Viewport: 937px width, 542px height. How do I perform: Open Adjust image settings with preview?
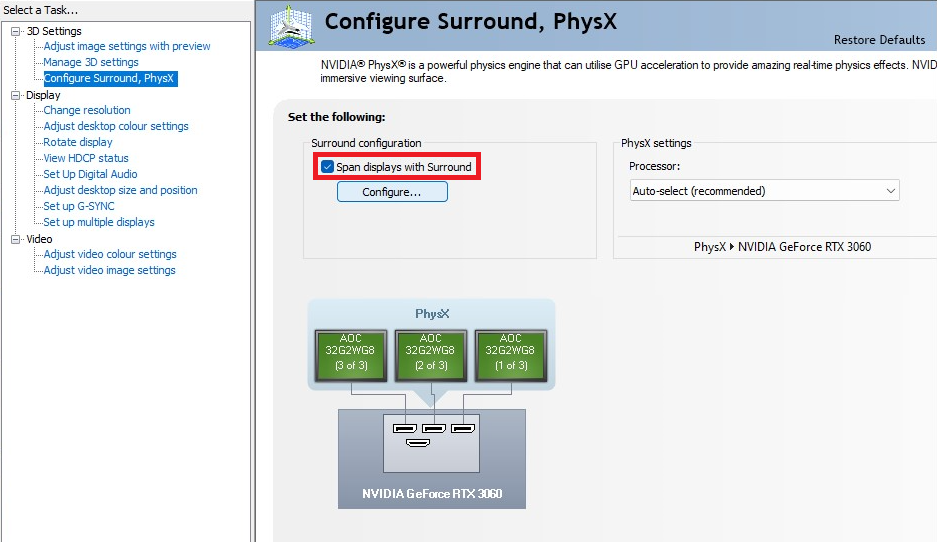[x=127, y=46]
